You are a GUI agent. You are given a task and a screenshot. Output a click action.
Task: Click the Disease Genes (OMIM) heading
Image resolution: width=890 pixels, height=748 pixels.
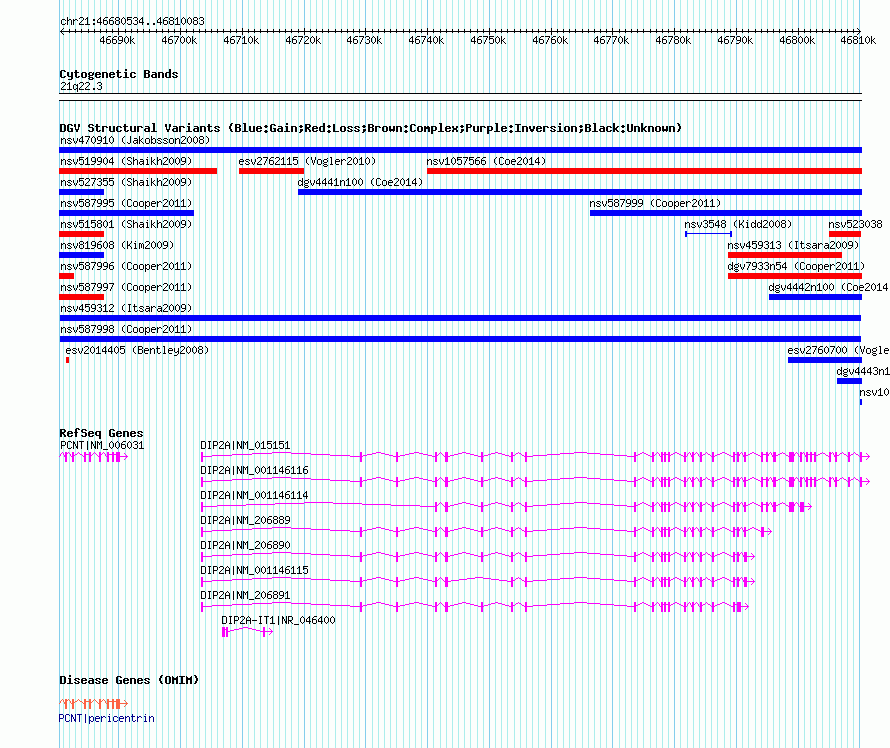click(129, 680)
